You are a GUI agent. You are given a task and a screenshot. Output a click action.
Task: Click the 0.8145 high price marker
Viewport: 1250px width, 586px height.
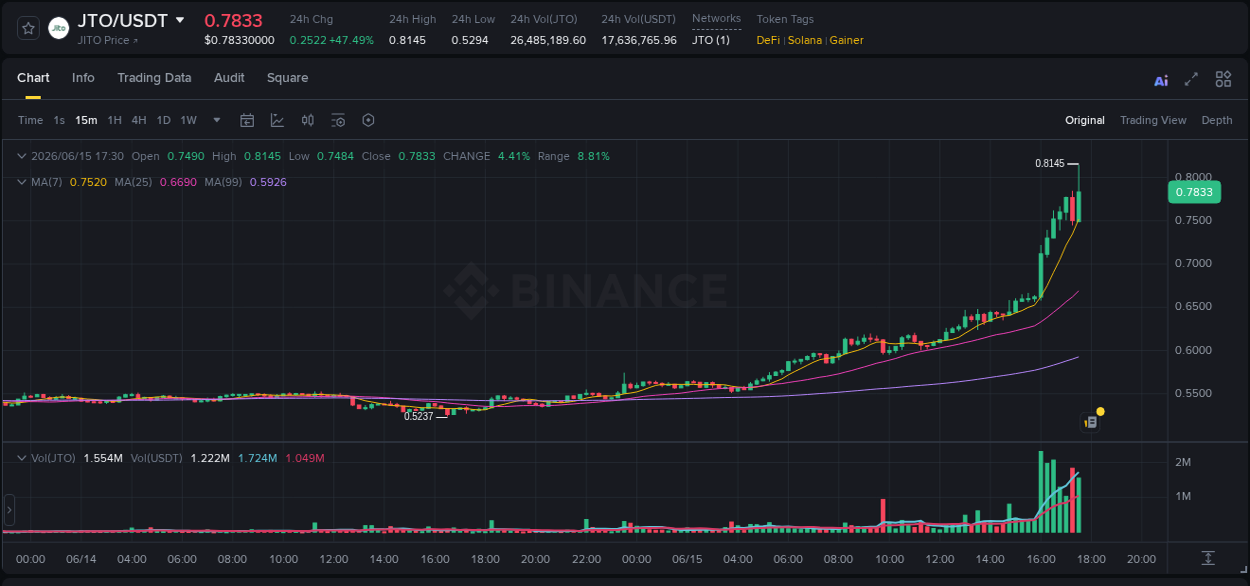click(1049, 163)
